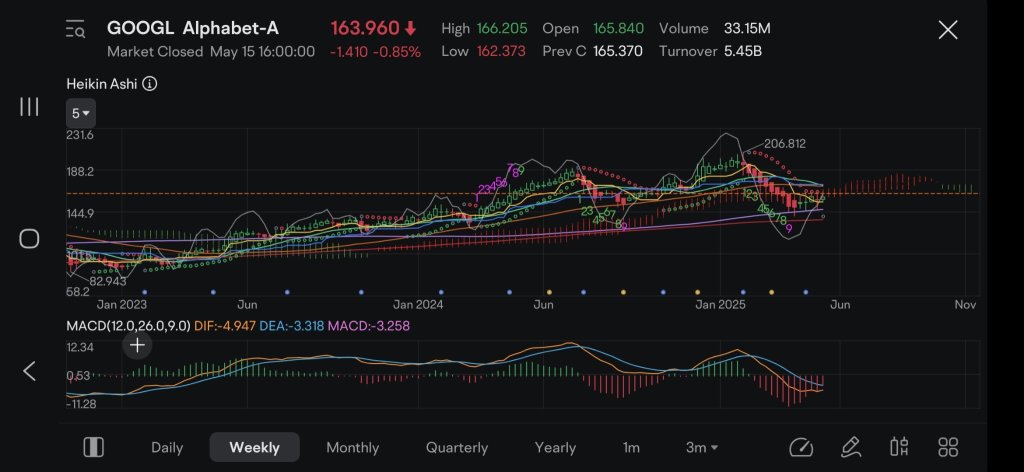Tap the Android home button icon
Image resolution: width=1024 pixels, height=472 pixels.
[29, 238]
